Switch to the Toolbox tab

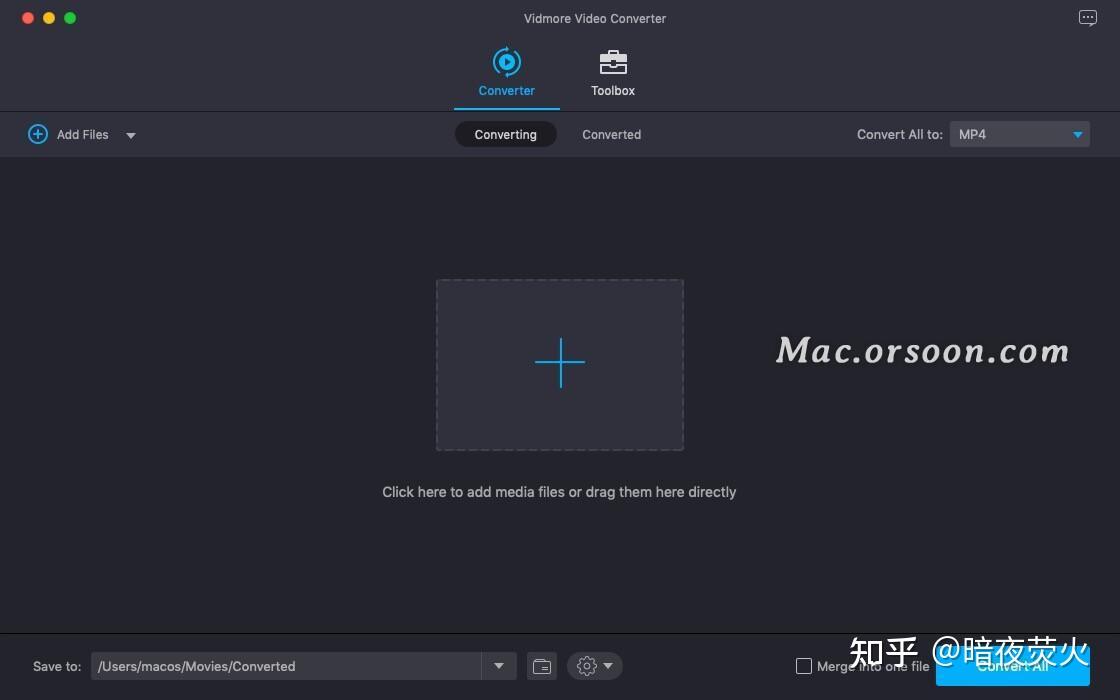pos(613,72)
